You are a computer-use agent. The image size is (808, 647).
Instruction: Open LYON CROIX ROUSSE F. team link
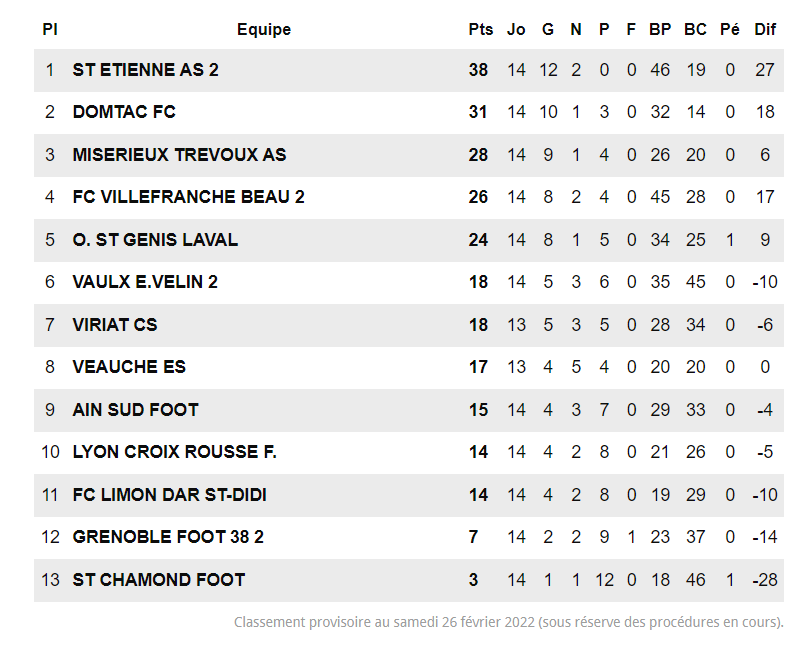pyautogui.click(x=174, y=452)
